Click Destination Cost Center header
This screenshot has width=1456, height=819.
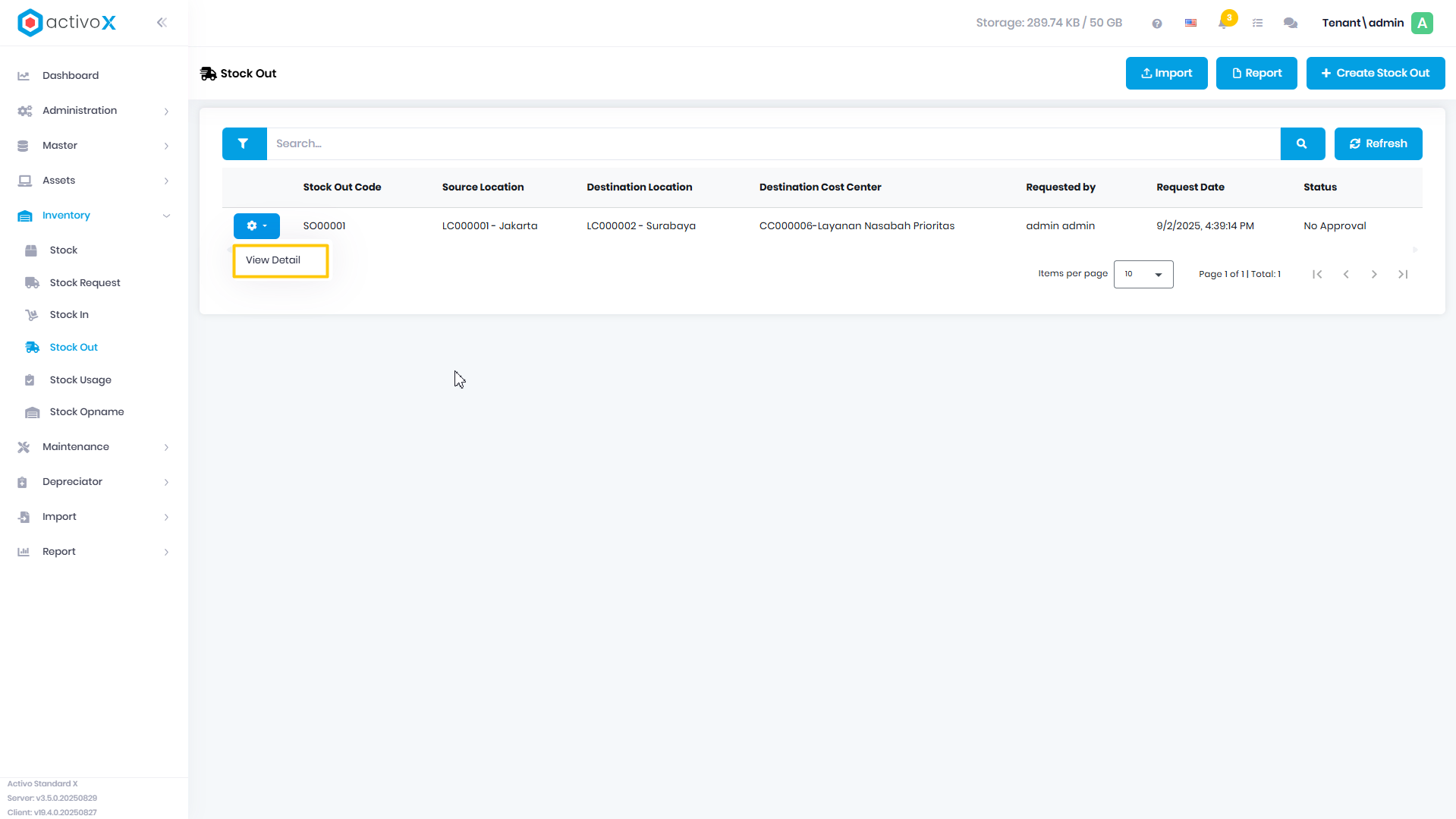(820, 187)
